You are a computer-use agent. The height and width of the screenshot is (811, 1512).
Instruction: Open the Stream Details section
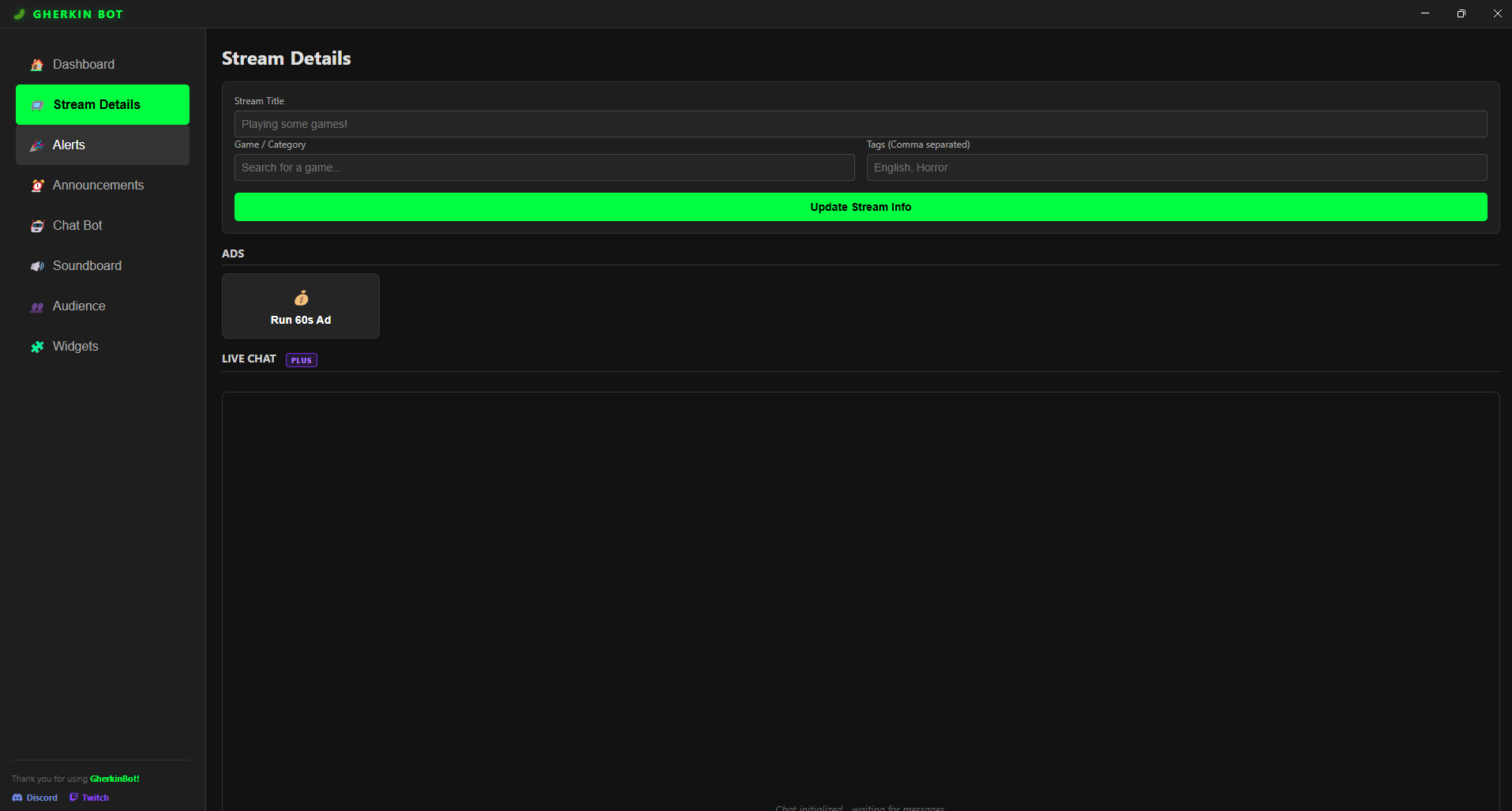tap(102, 104)
